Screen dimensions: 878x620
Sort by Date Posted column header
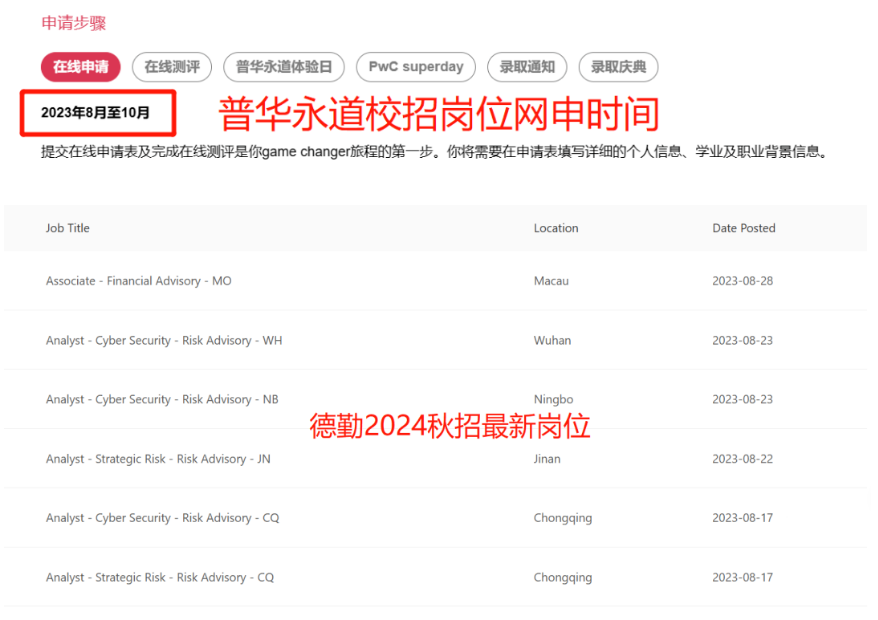pyautogui.click(x=744, y=228)
